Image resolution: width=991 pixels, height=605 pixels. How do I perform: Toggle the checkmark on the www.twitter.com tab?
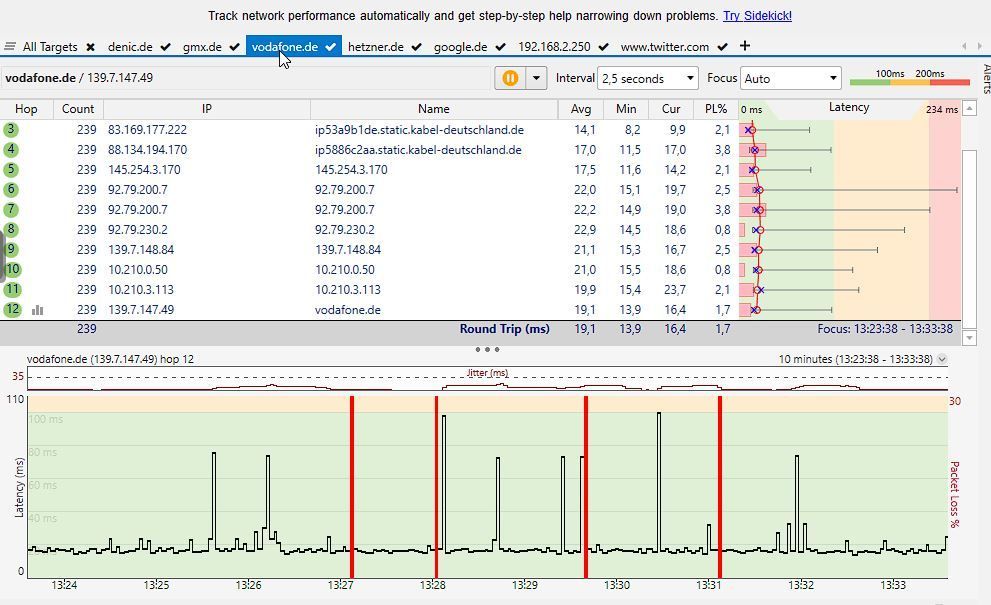(x=722, y=47)
